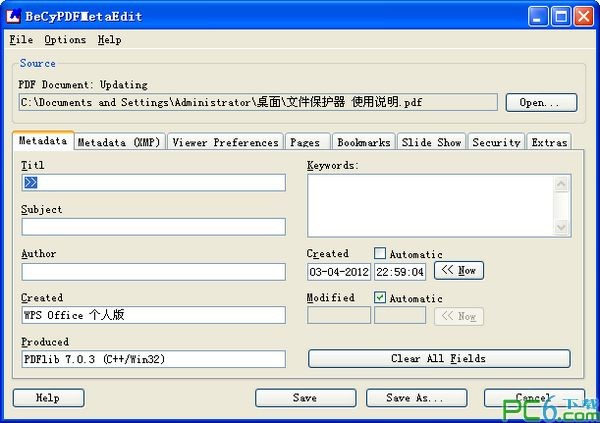
Task: Click the Cancel button
Action: tap(534, 398)
